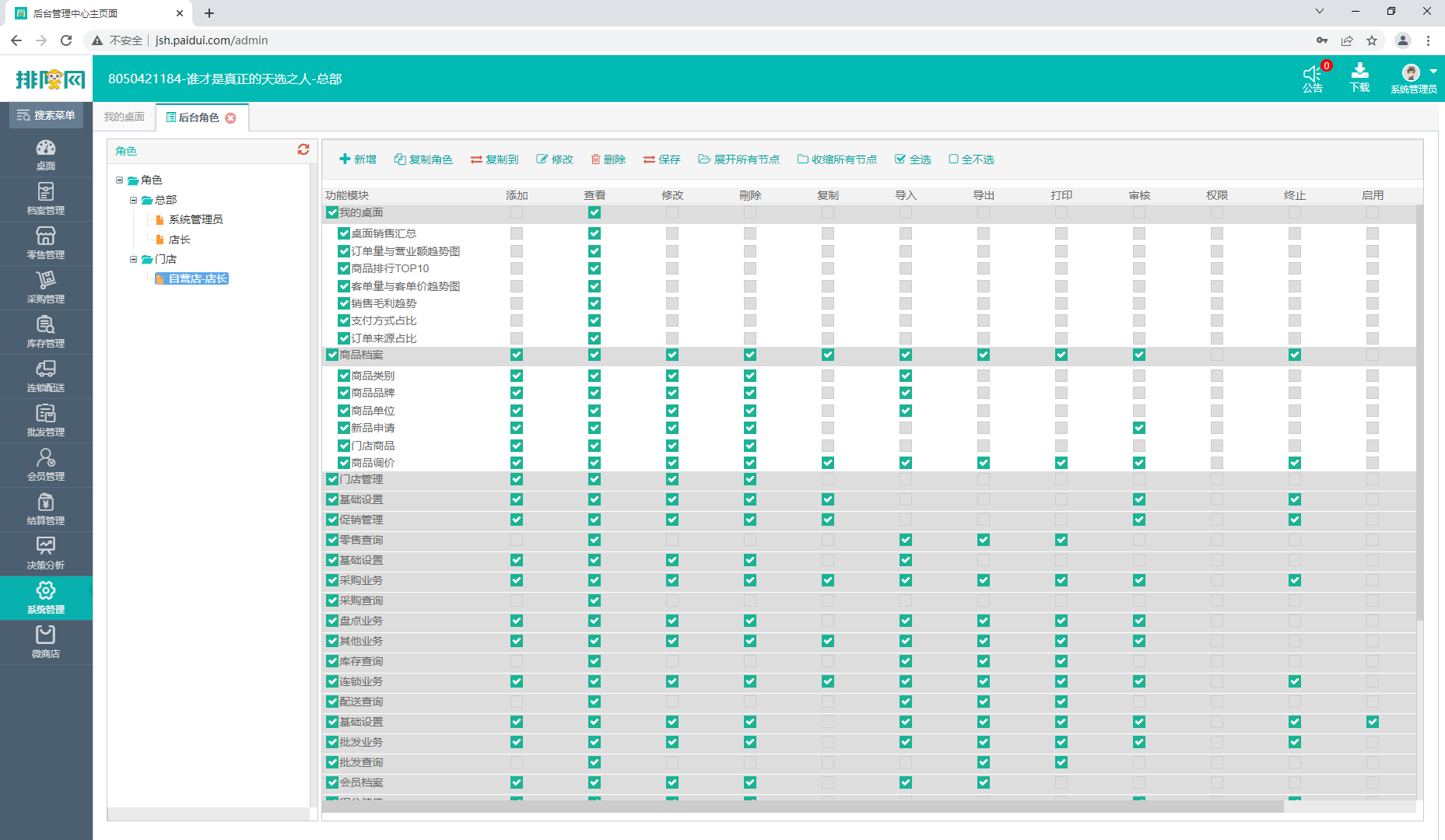The height and width of the screenshot is (840, 1445).
Task: Open 系统管理 in the sidebar
Action: (x=46, y=598)
